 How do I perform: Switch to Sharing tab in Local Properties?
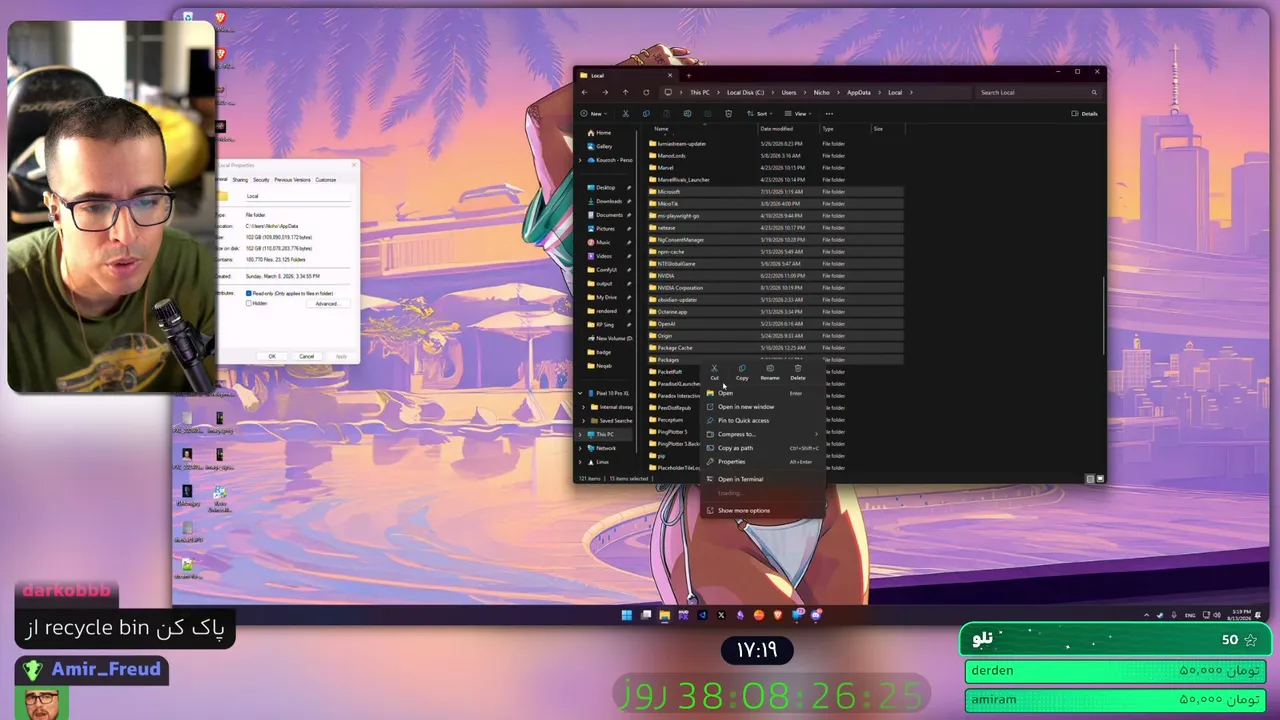240,180
